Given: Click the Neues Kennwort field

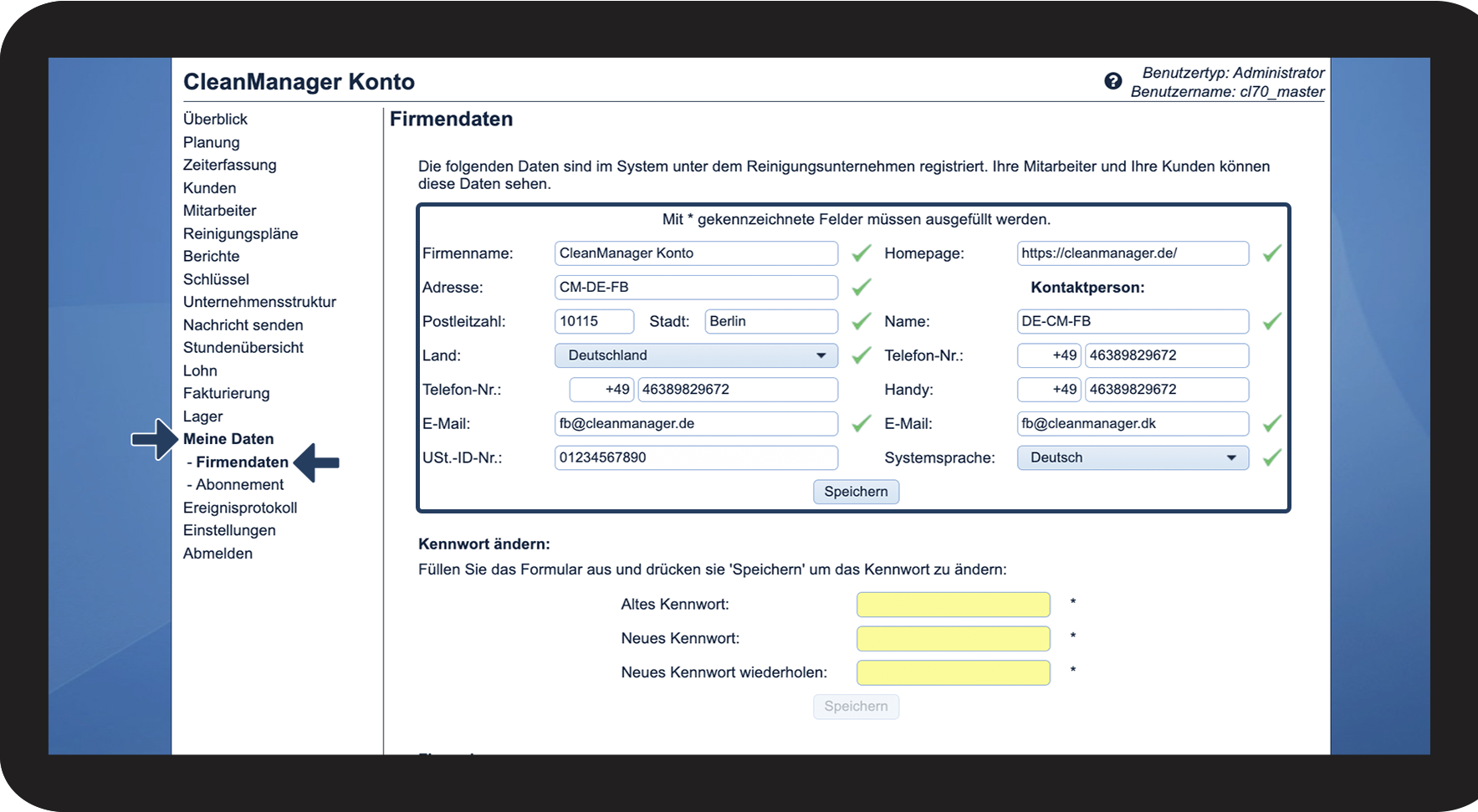Looking at the screenshot, I should [x=954, y=639].
